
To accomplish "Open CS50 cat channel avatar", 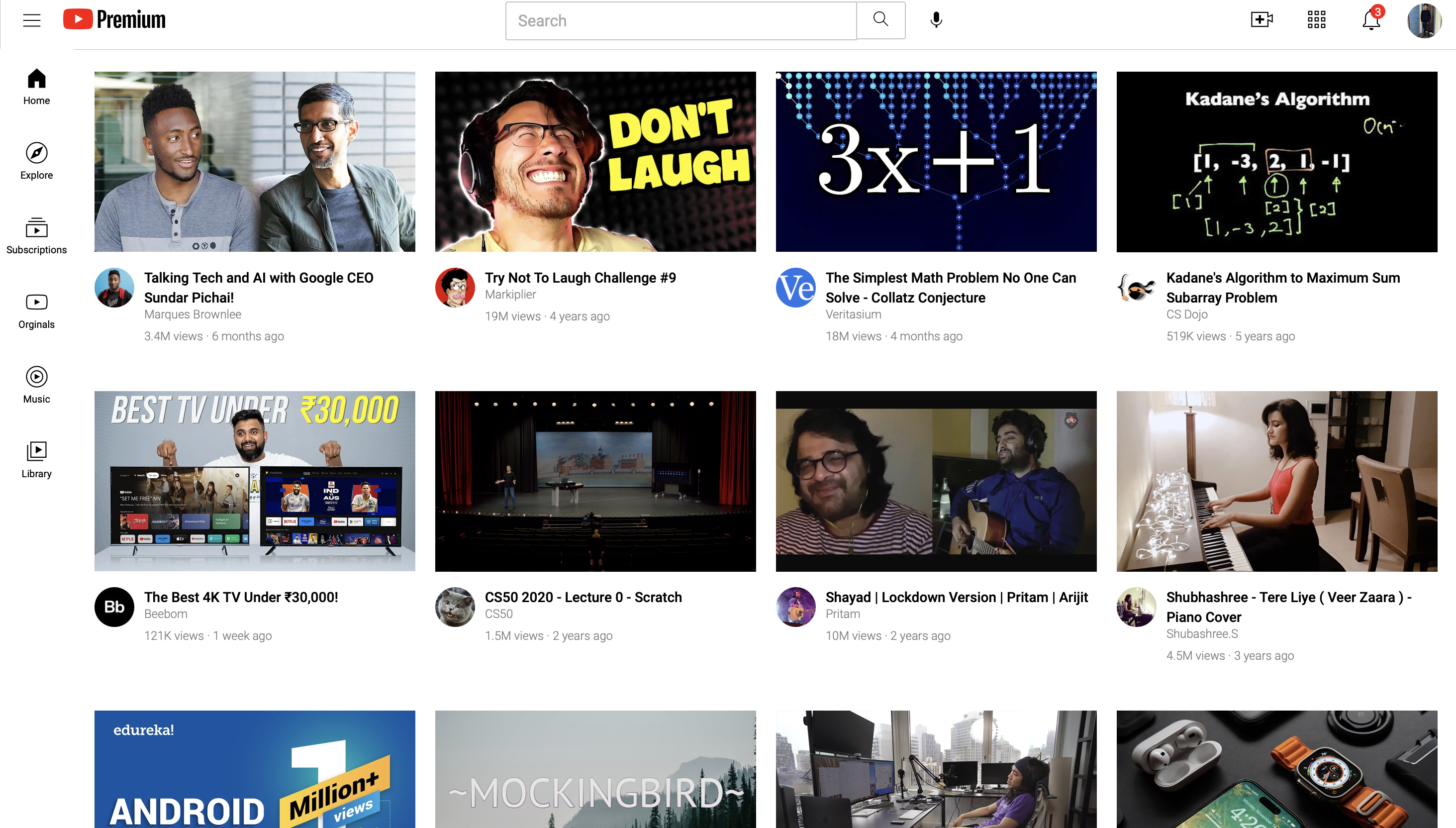I will 455,607.
